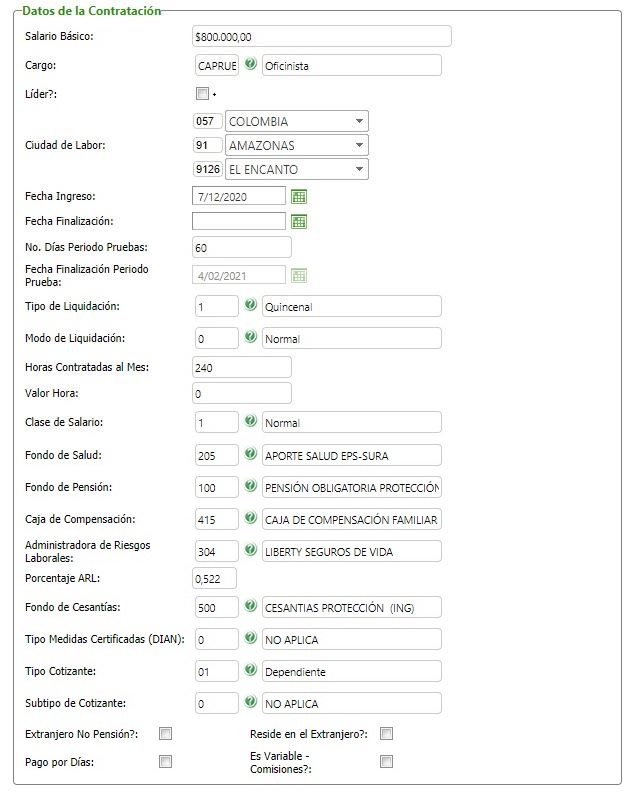Expand the AMAZONAS department dropdown
The width and height of the screenshot is (633, 800).
pyautogui.click(x=297, y=146)
